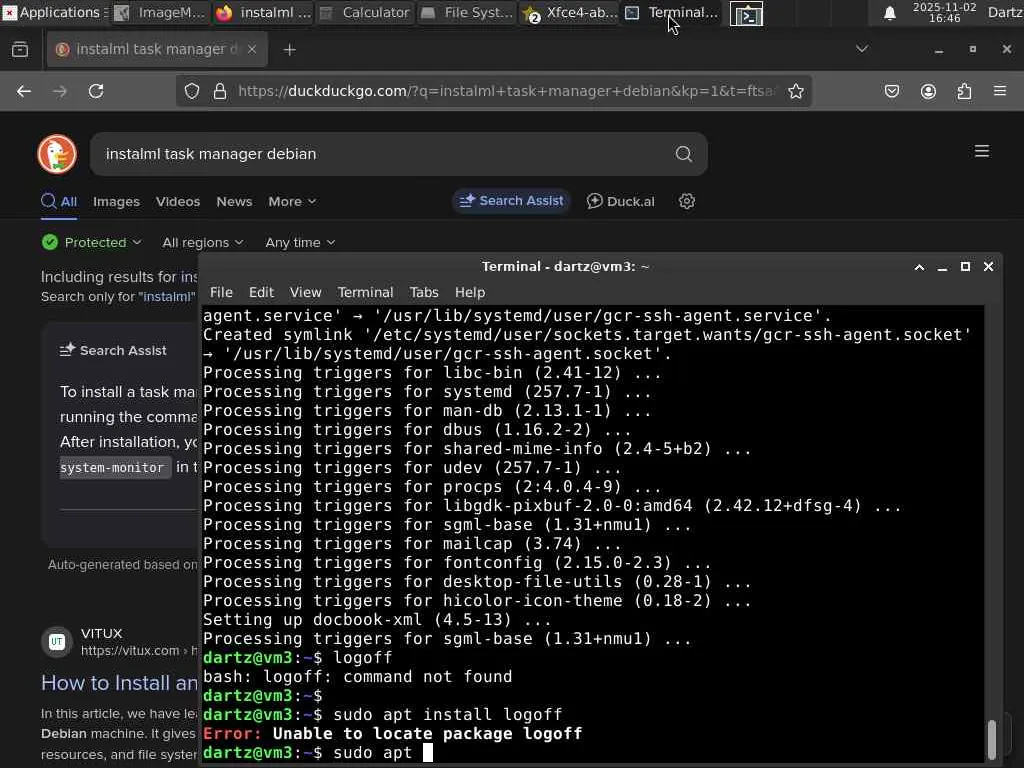This screenshot has height=768, width=1024.
Task: Click the VITUX site favicon
Action: click(x=57, y=641)
